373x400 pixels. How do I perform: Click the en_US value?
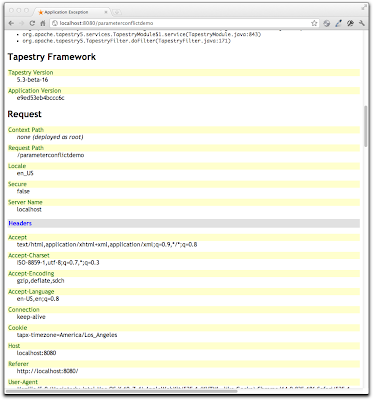click(x=25, y=173)
